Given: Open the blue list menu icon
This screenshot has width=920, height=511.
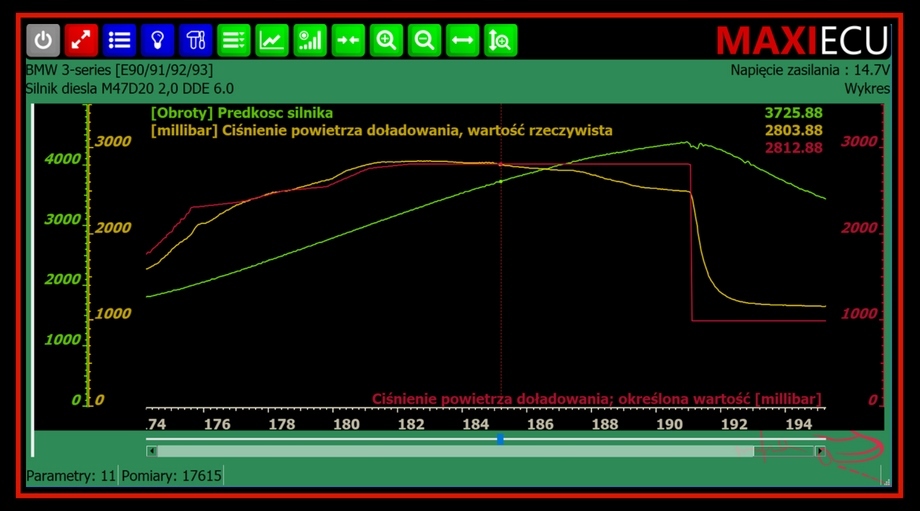Looking at the screenshot, I should pos(119,40).
